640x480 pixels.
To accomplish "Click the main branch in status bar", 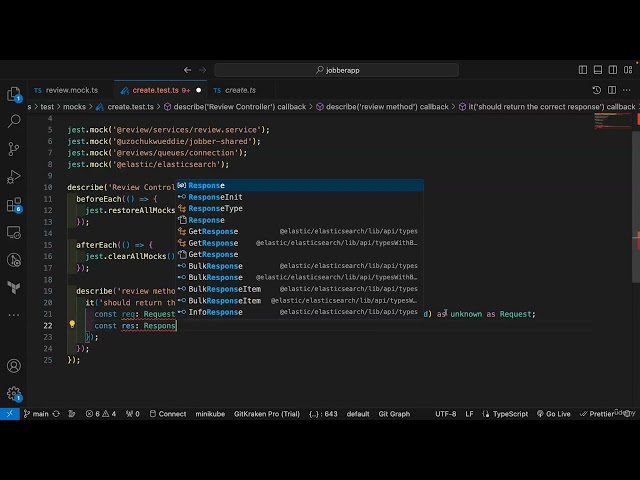I will [36, 414].
